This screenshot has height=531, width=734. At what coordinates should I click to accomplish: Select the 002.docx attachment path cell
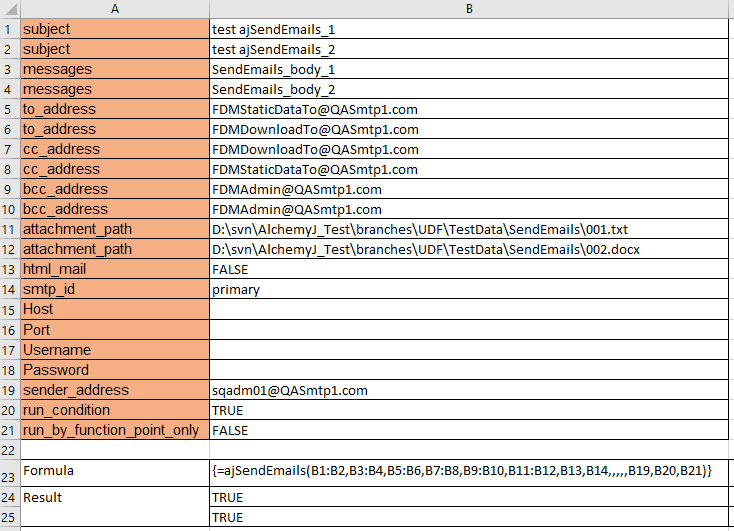[x=470, y=250]
